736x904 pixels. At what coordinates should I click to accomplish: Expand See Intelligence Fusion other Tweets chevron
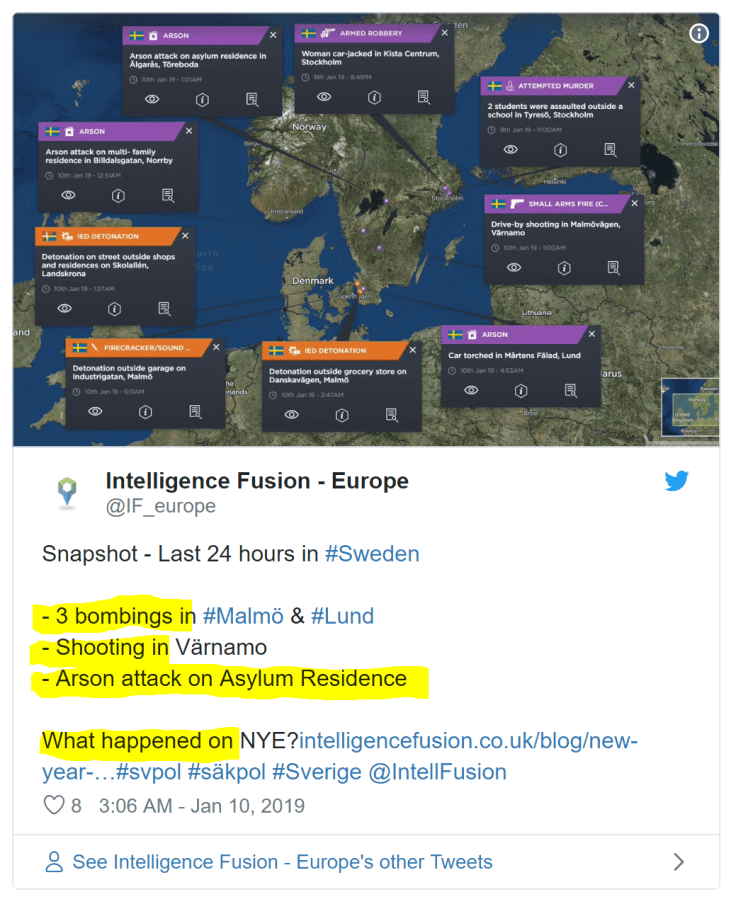click(x=679, y=862)
